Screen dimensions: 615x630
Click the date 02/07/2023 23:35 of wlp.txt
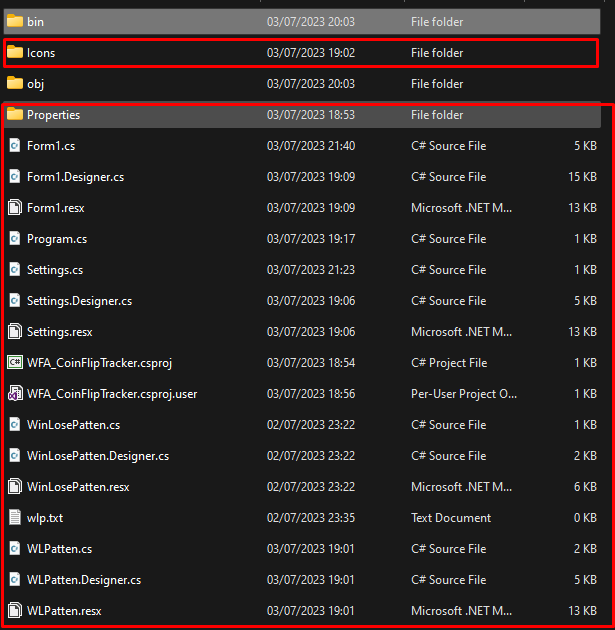click(x=311, y=518)
